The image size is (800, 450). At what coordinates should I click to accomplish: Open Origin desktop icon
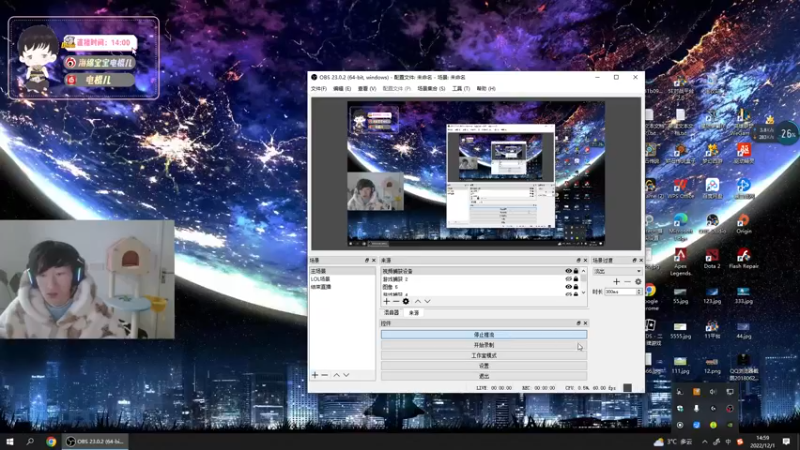pyautogui.click(x=743, y=223)
